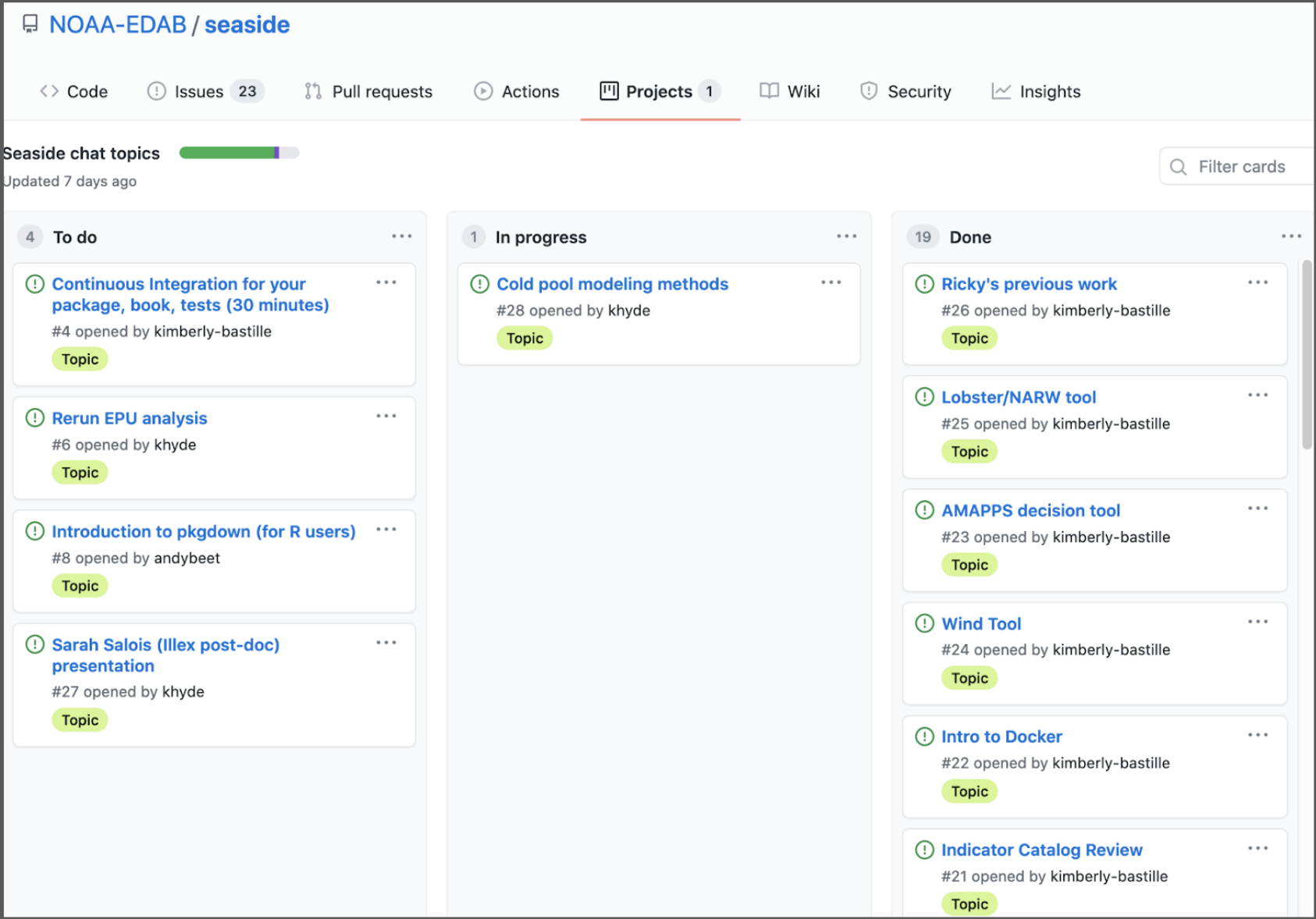Viewport: 1316px width, 919px height.
Task: Click the open-issue icon on Rerun EPU analysis card
Action: 35,417
